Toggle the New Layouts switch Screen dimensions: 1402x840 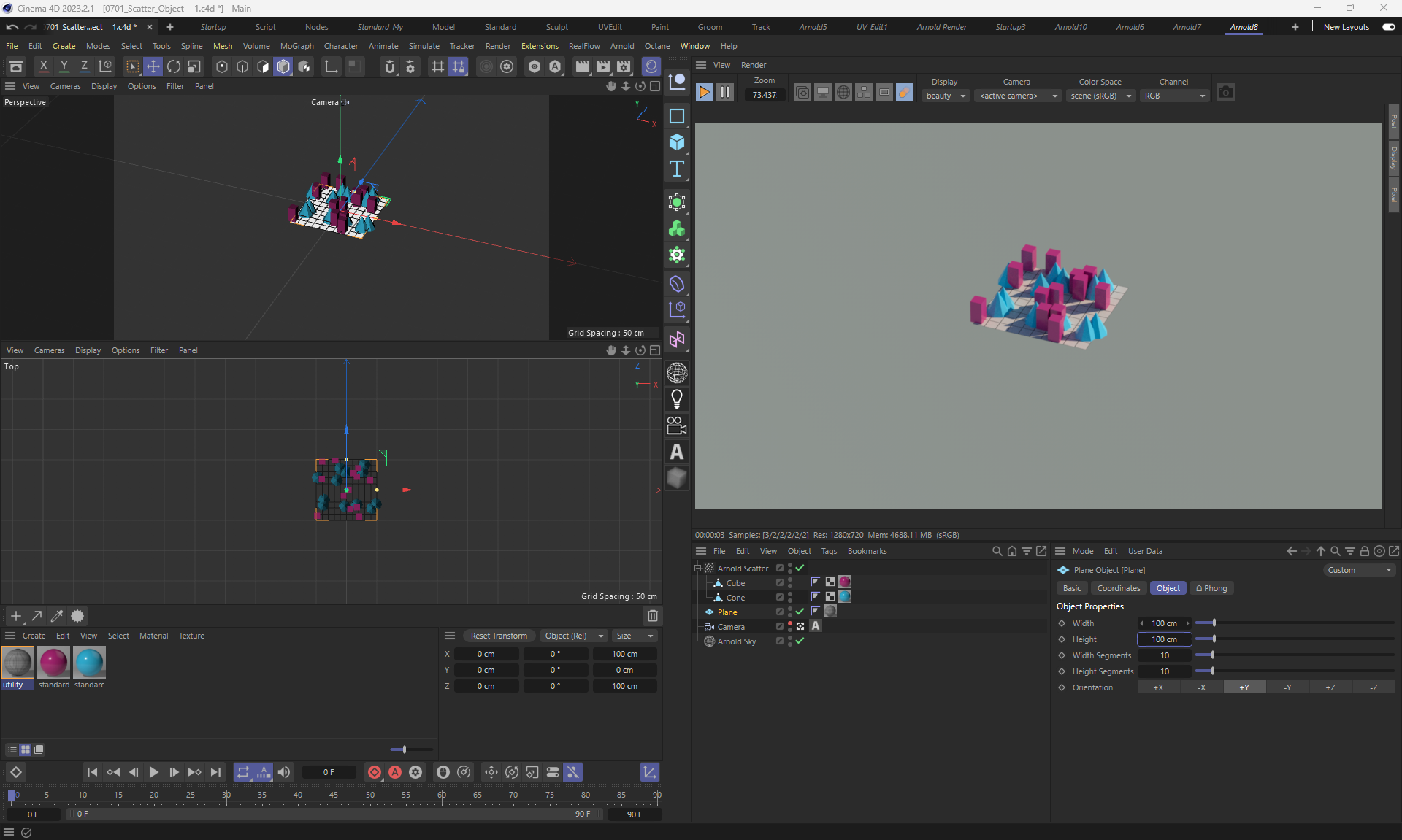click(1388, 27)
